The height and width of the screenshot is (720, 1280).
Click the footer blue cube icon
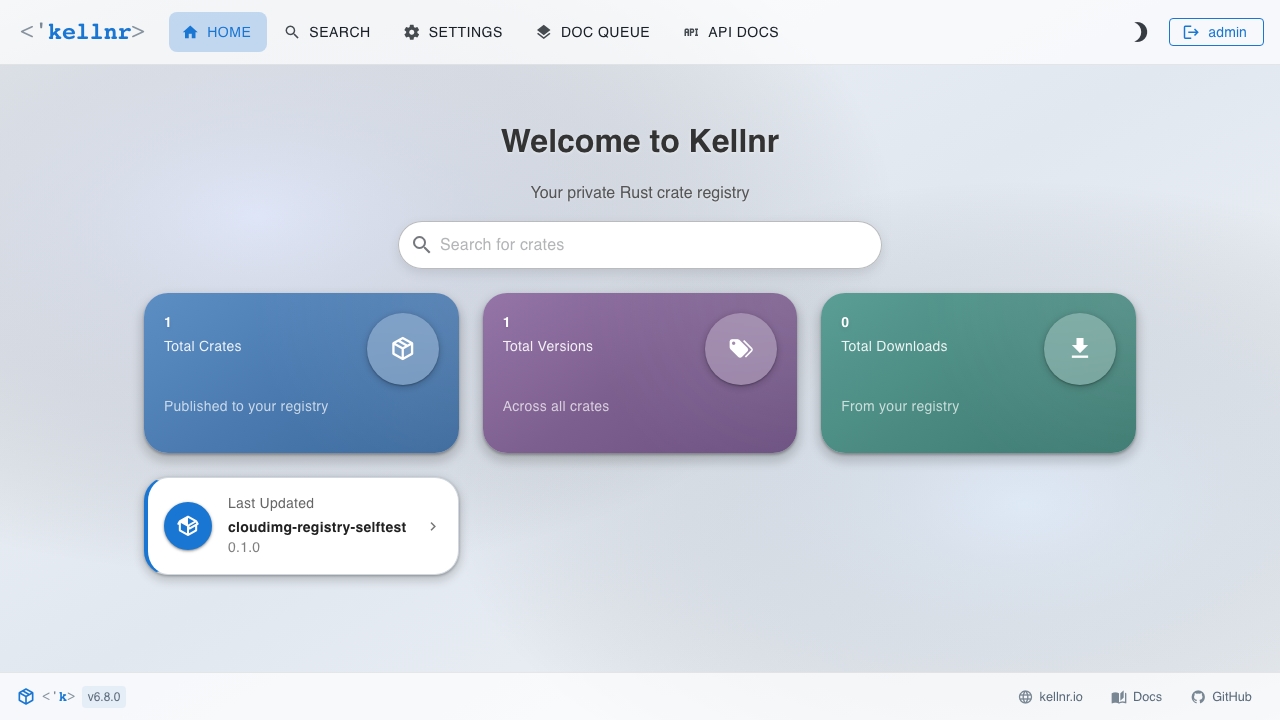tap(26, 696)
